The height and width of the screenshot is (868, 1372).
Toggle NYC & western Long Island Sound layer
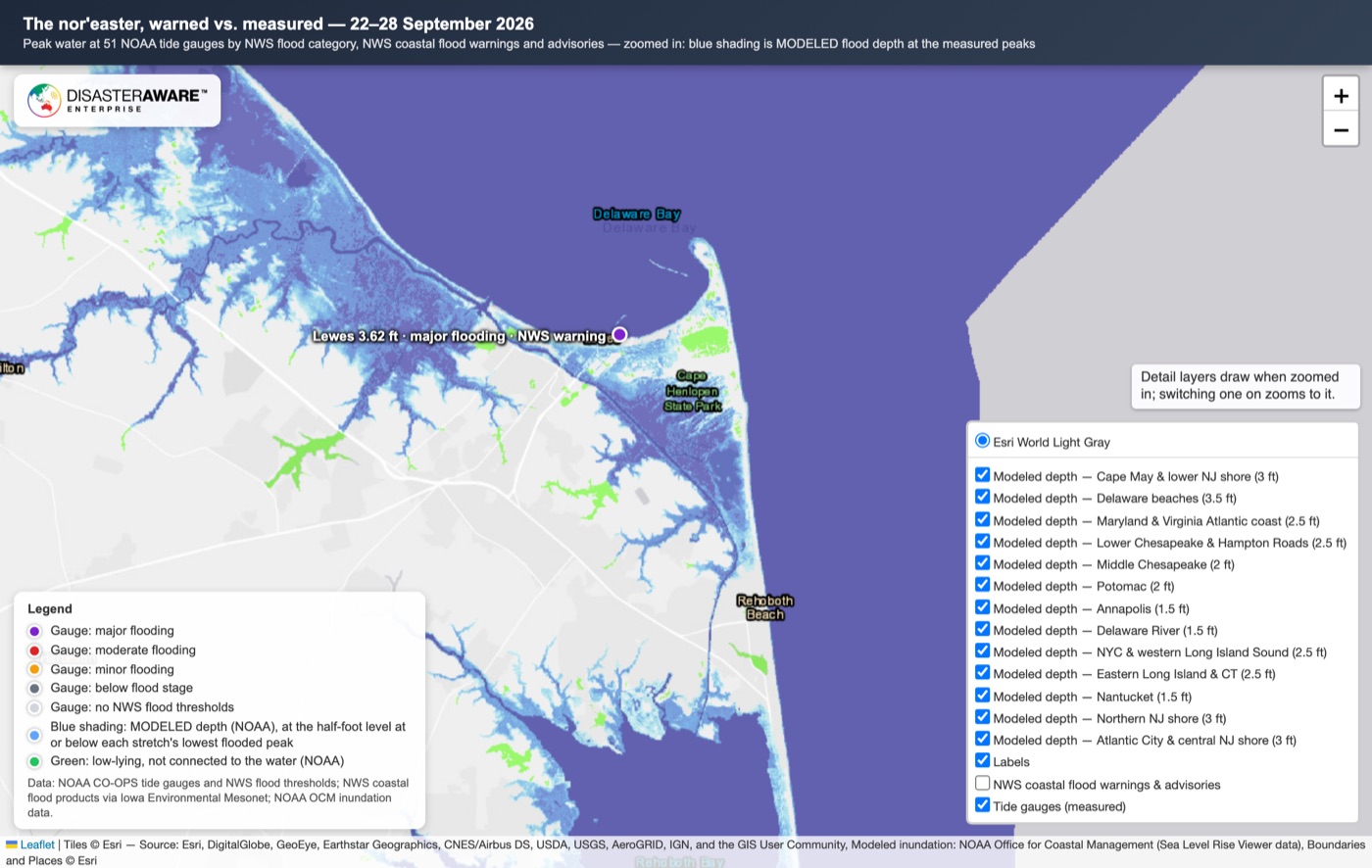(x=983, y=651)
